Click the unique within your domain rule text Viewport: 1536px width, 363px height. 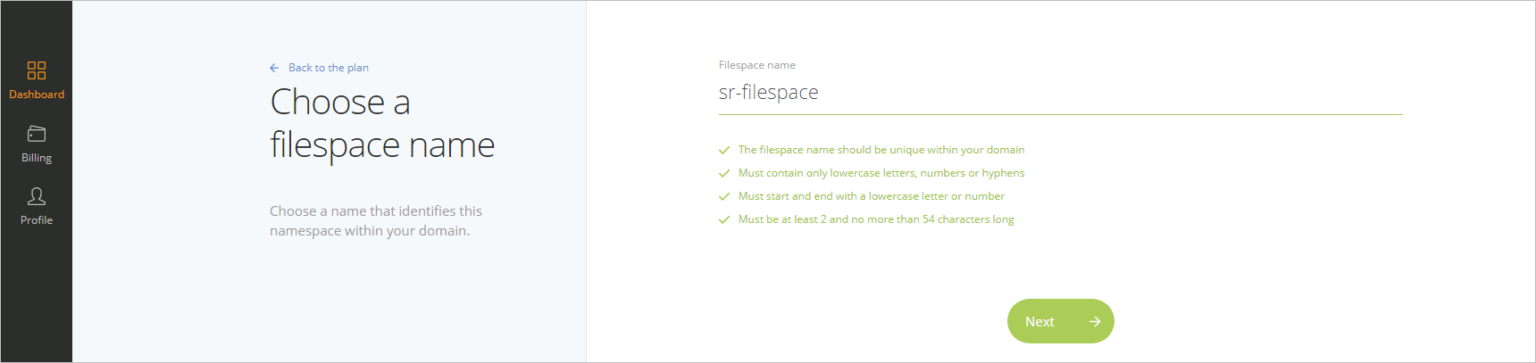point(881,150)
